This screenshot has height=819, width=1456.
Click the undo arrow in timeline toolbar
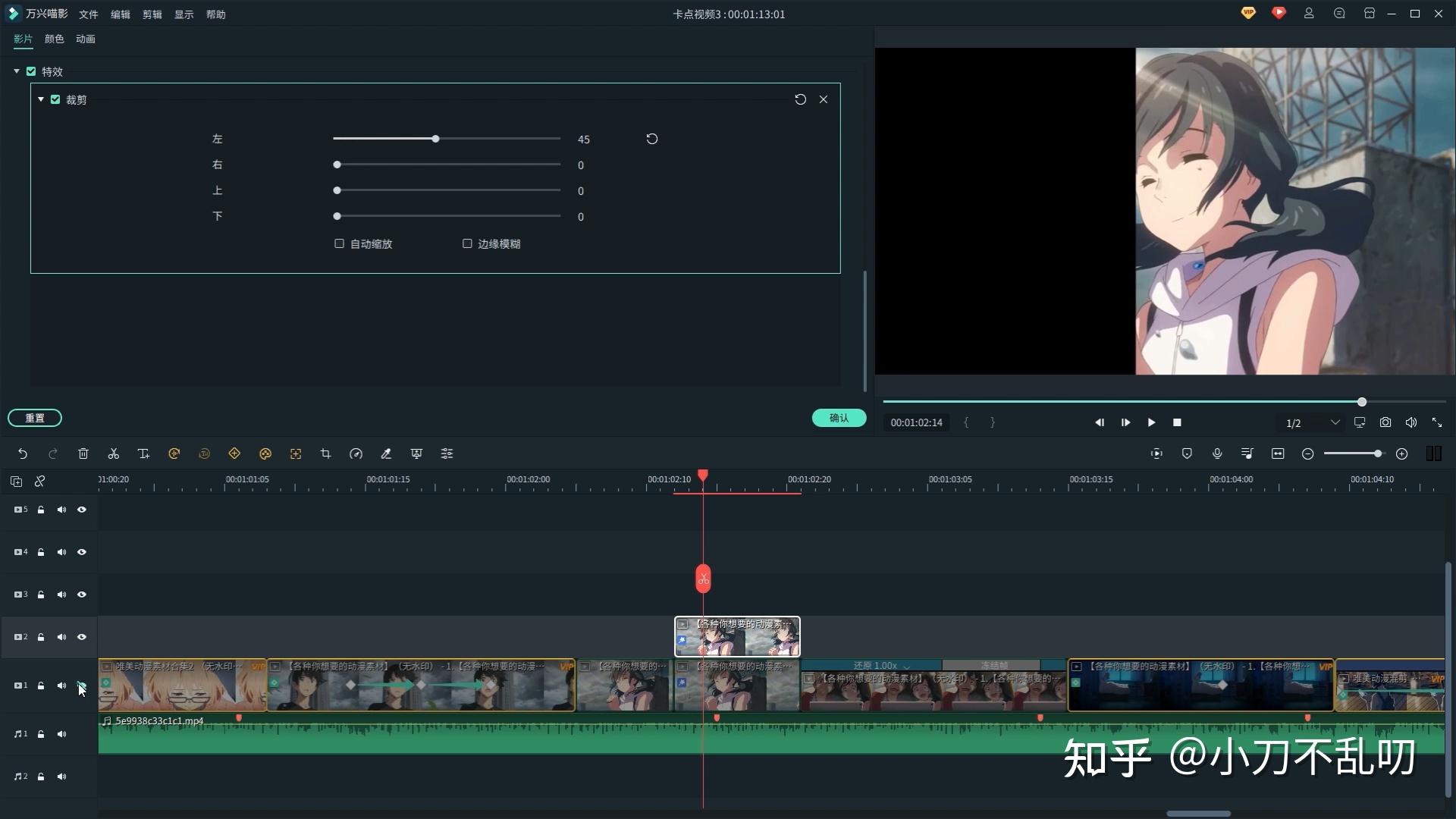pos(23,453)
